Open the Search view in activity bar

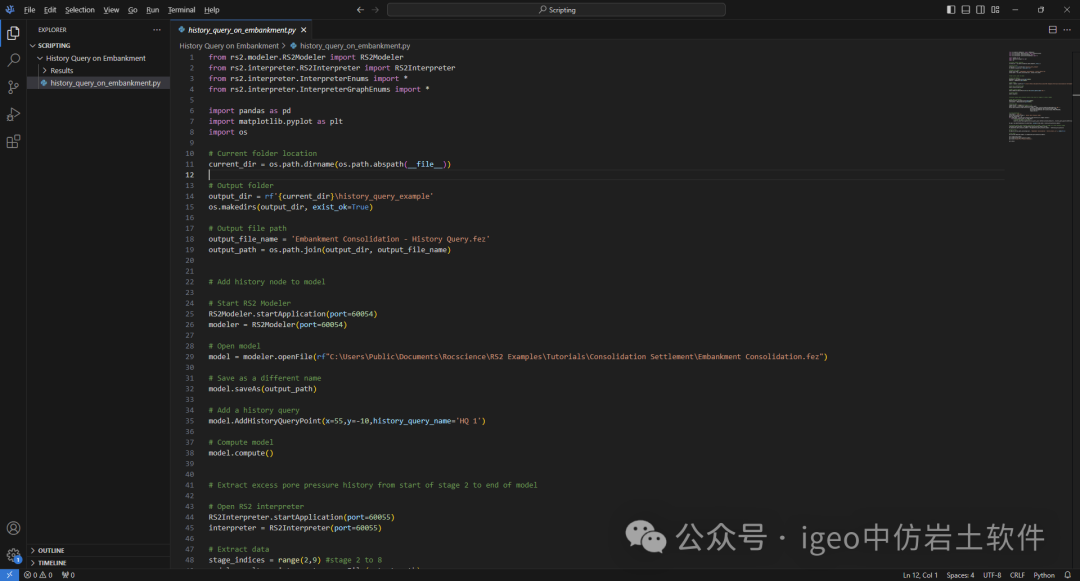point(13,60)
